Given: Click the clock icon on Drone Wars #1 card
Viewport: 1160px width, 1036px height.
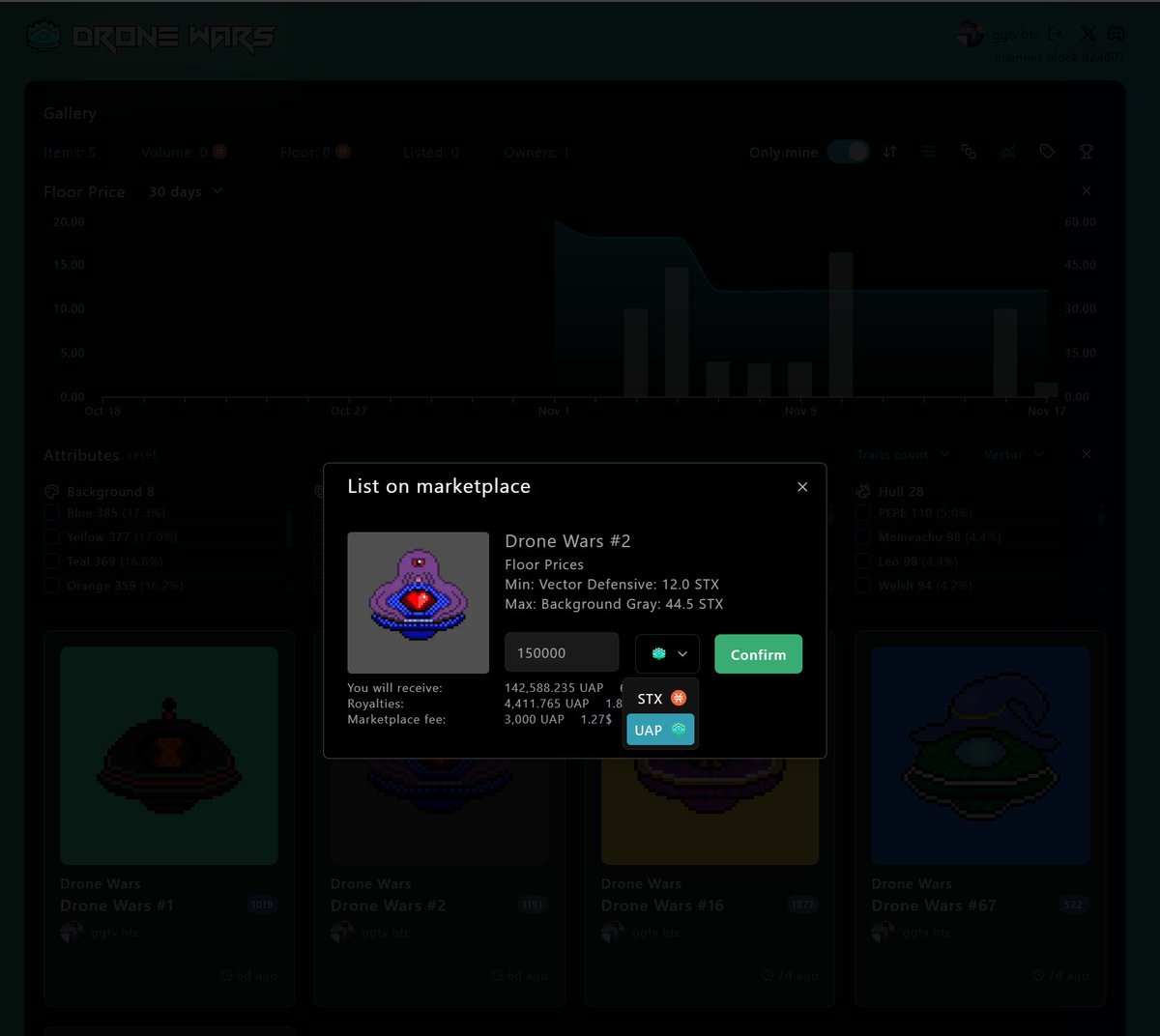Looking at the screenshot, I should click(x=226, y=975).
